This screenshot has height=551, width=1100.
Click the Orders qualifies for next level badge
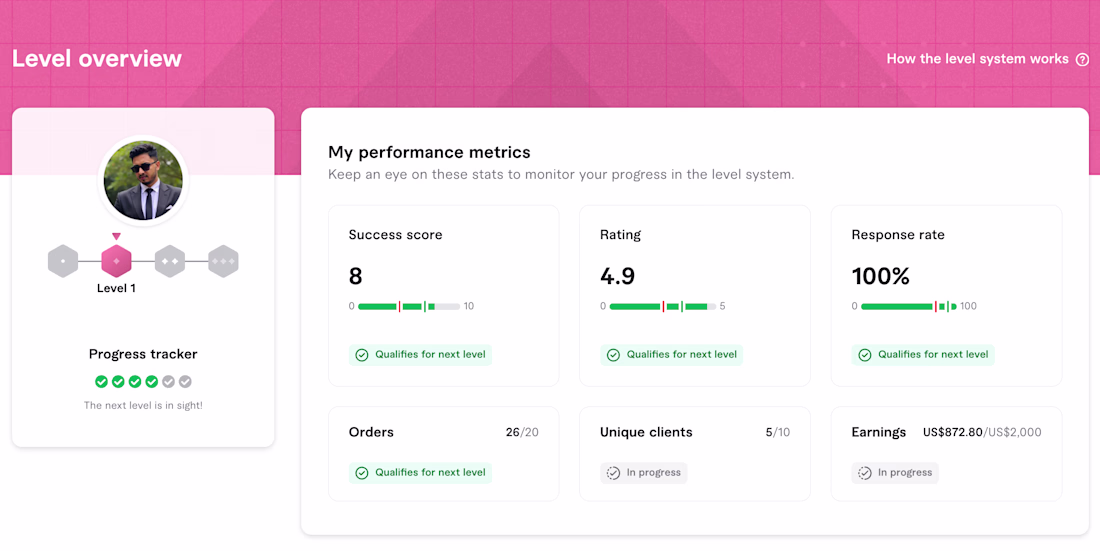pyautogui.click(x=420, y=472)
